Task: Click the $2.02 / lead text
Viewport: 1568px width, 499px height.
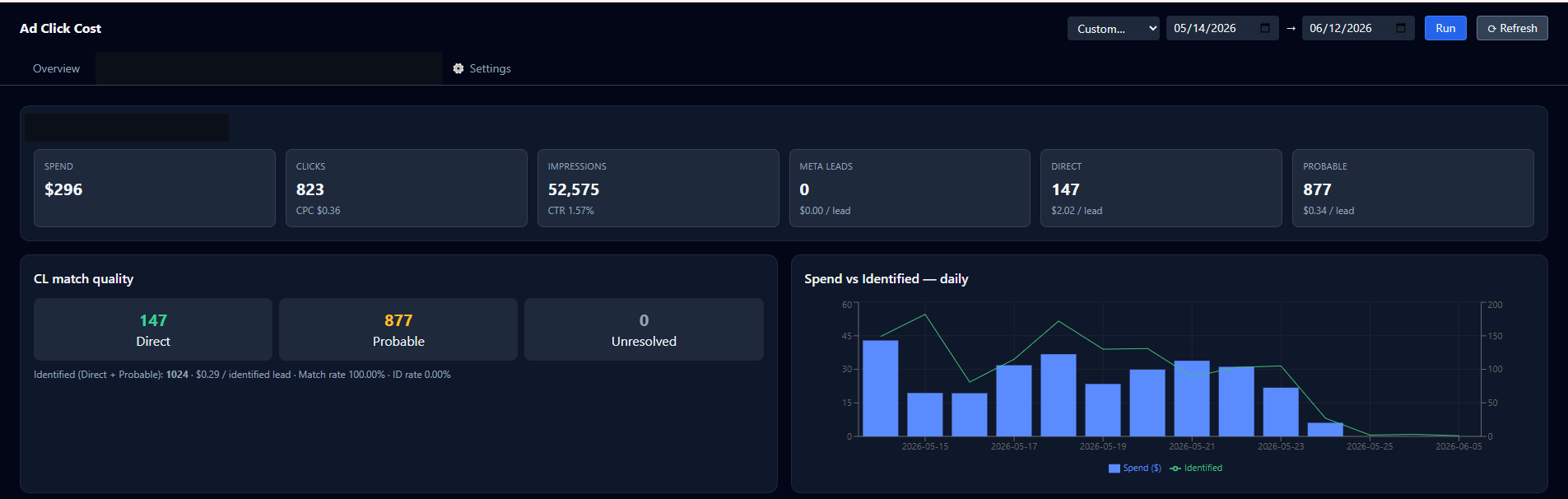Action: (1077, 211)
